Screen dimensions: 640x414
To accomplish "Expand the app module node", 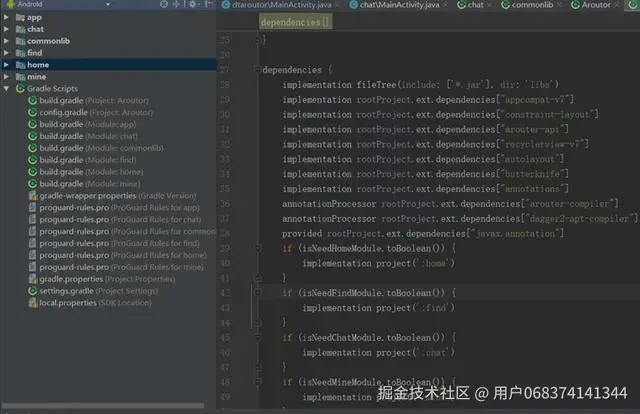I will click(x=6, y=18).
